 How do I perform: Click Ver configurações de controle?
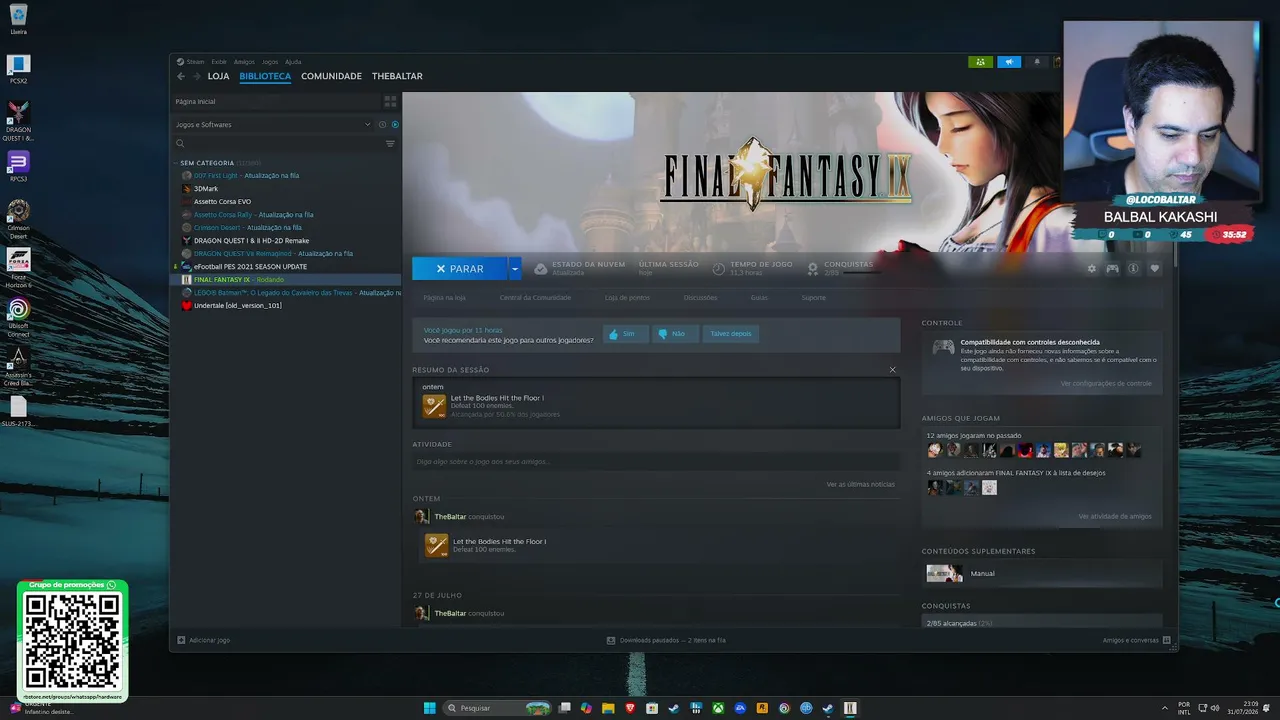coord(1106,383)
